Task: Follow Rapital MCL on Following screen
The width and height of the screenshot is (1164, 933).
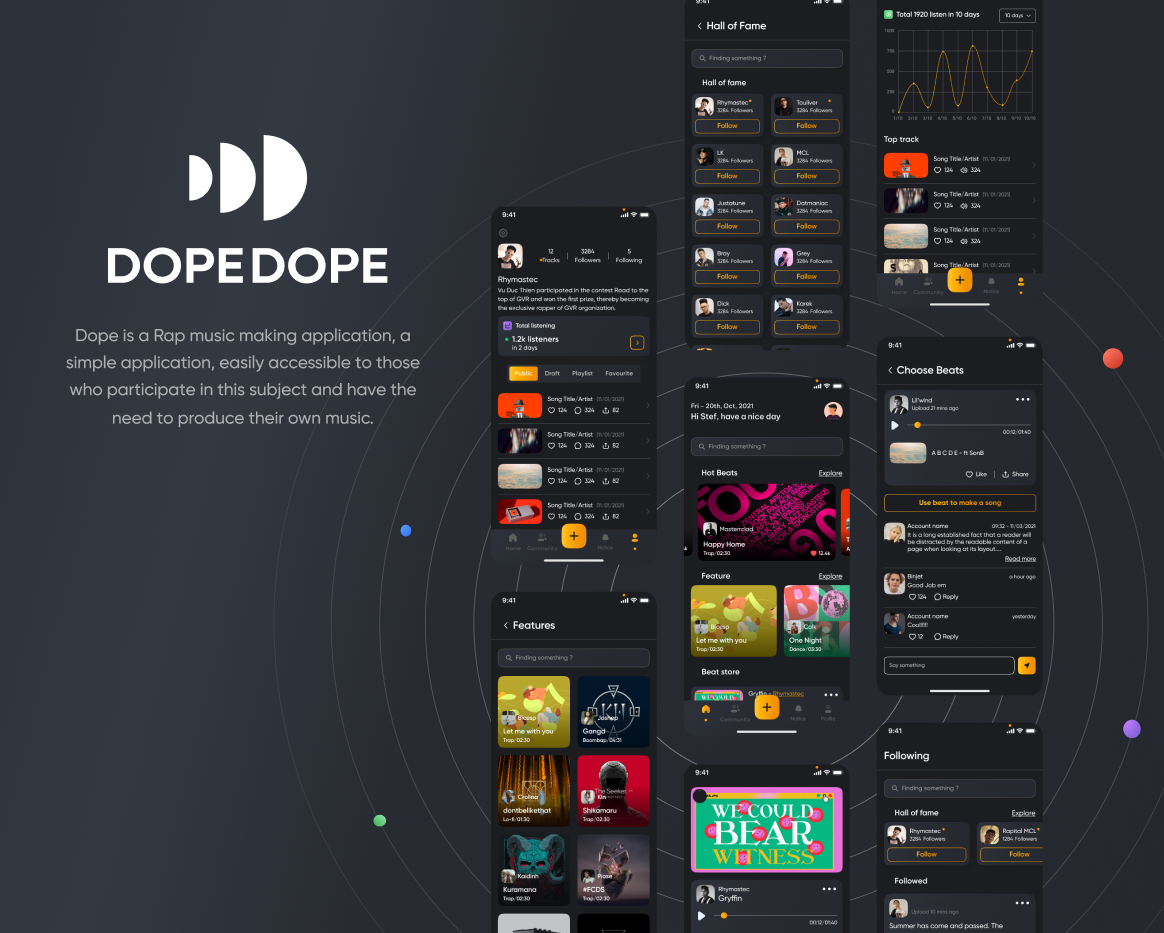Action: (x=1013, y=854)
